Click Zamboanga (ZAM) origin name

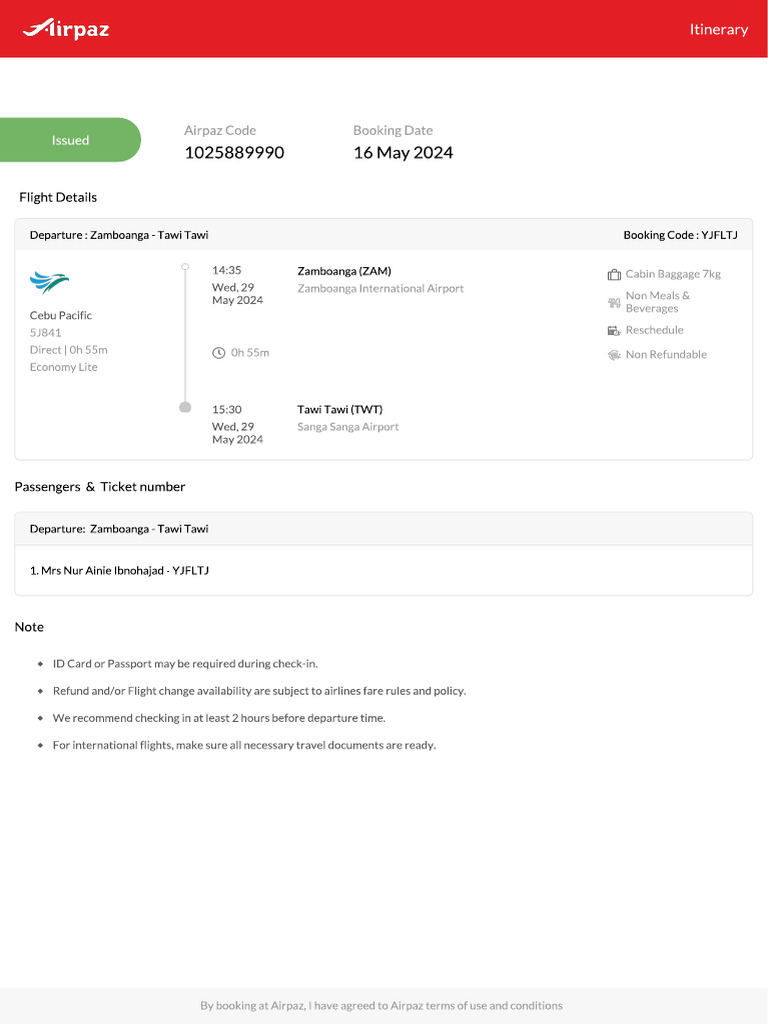pos(344,271)
